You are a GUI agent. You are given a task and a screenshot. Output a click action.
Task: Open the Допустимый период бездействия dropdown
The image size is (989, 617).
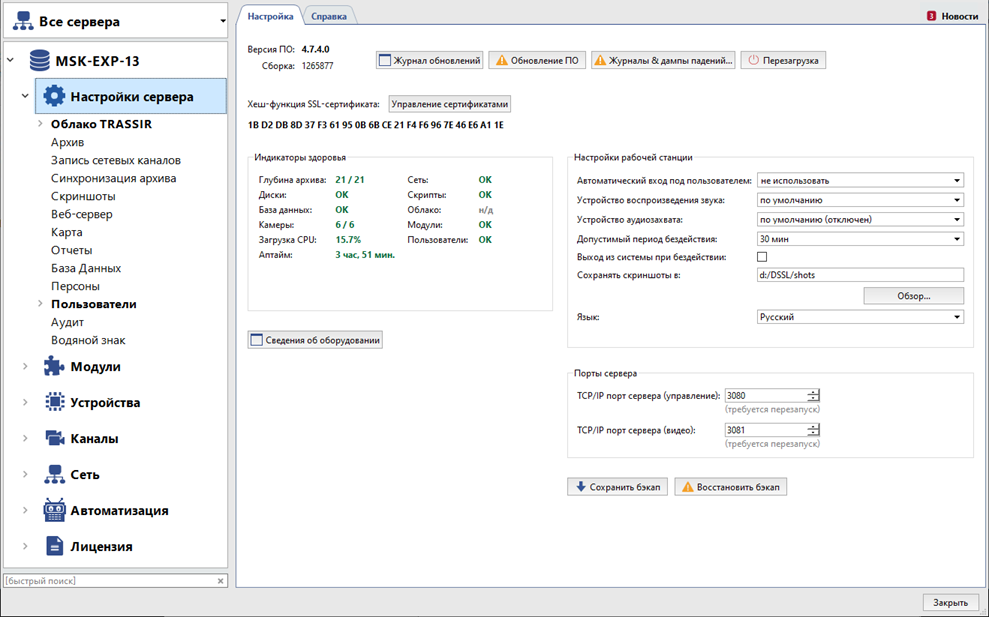(x=860, y=239)
